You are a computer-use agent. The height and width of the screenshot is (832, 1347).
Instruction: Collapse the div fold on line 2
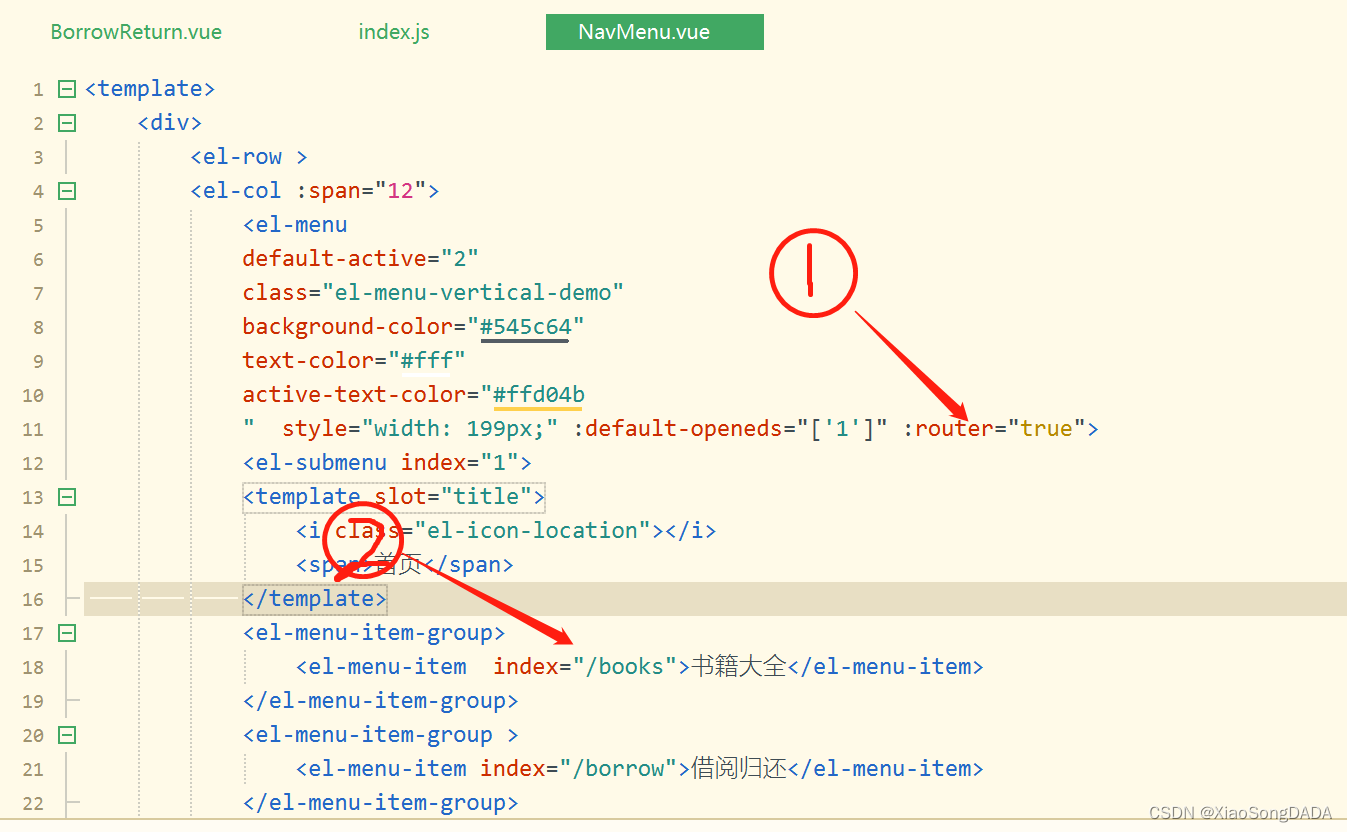pyautogui.click(x=67, y=123)
